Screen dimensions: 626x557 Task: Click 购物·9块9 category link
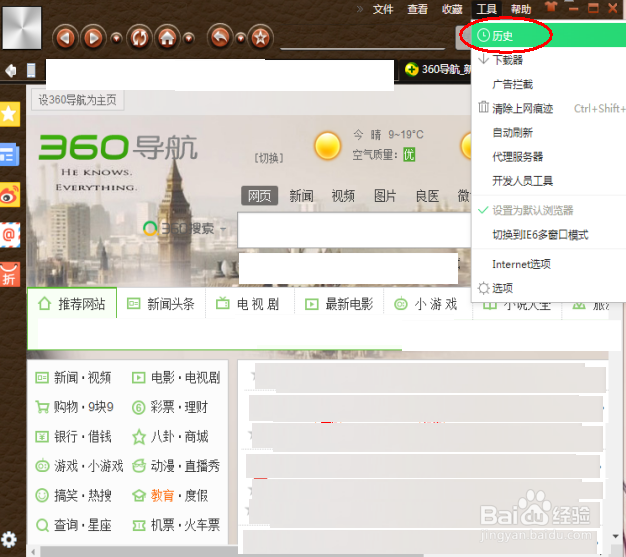point(75,407)
